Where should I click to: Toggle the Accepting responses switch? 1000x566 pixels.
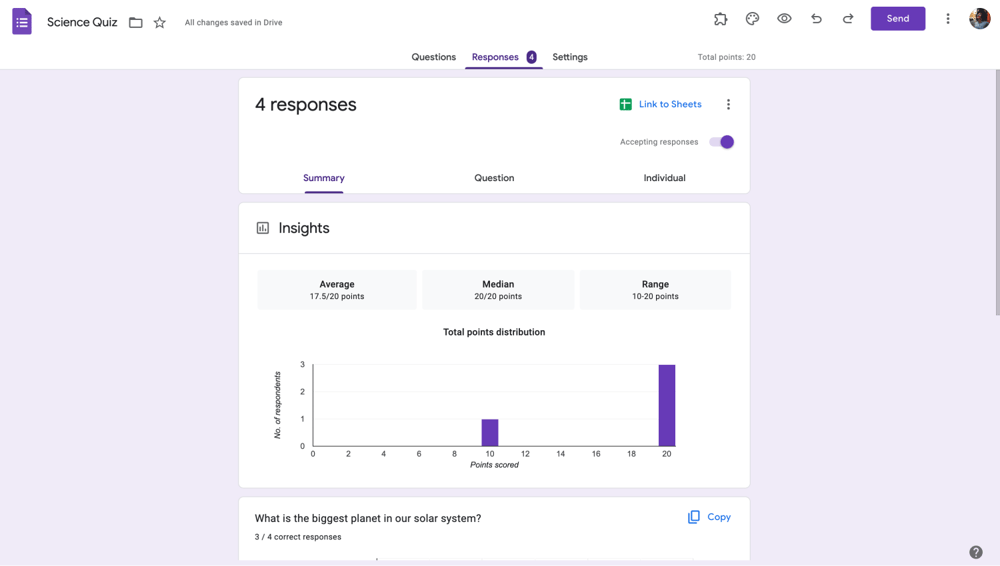click(722, 142)
